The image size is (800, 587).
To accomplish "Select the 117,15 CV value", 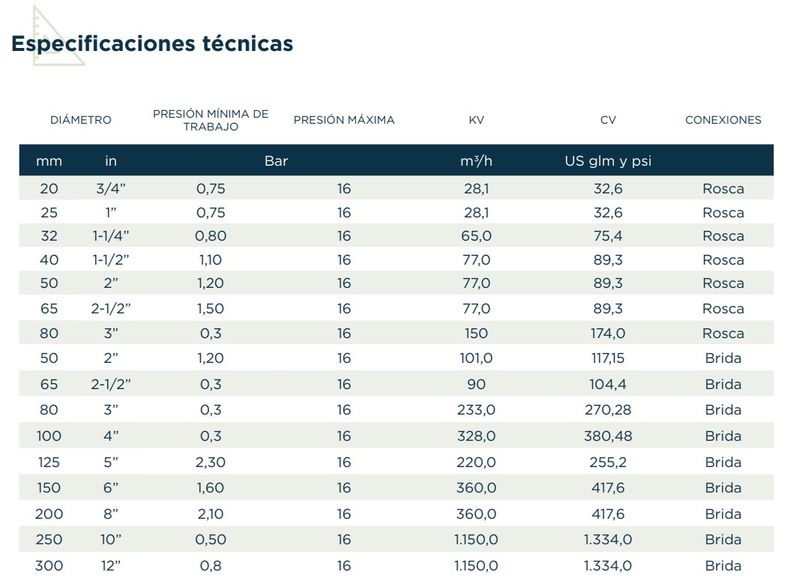I will (x=608, y=357).
